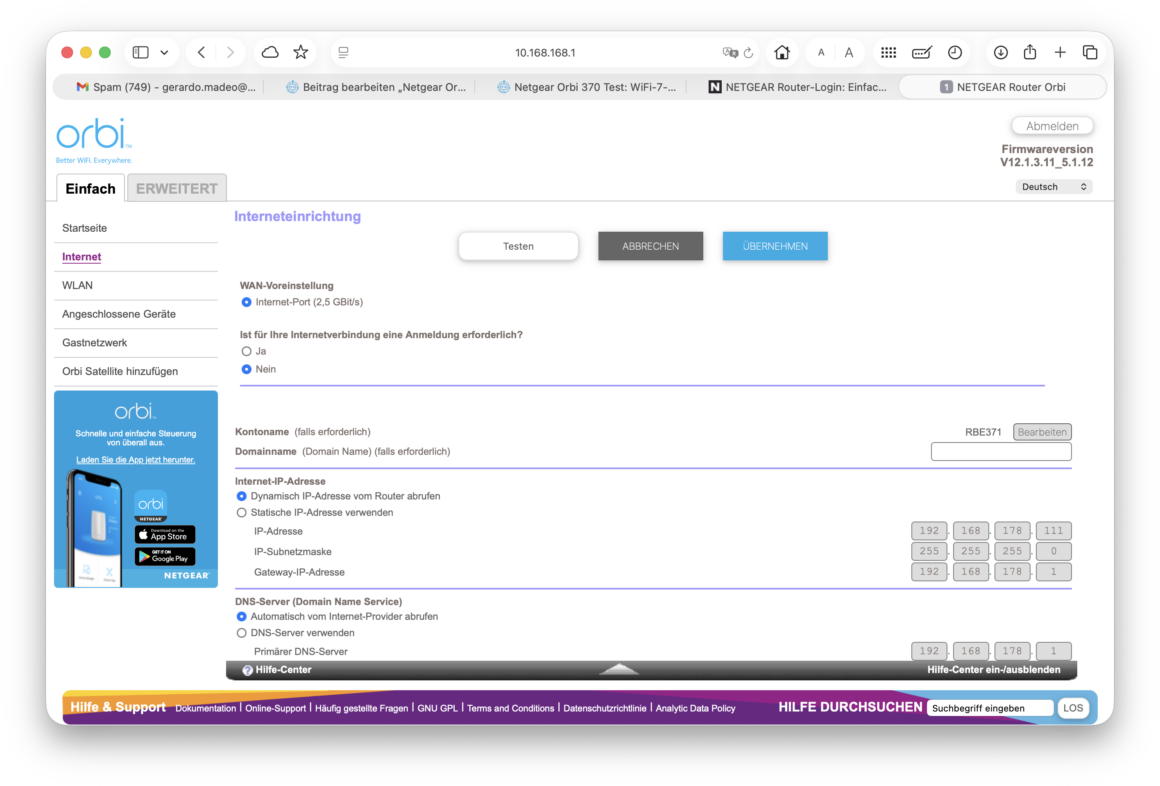
Task: Open the apps grid icon
Action: pyautogui.click(x=888, y=53)
